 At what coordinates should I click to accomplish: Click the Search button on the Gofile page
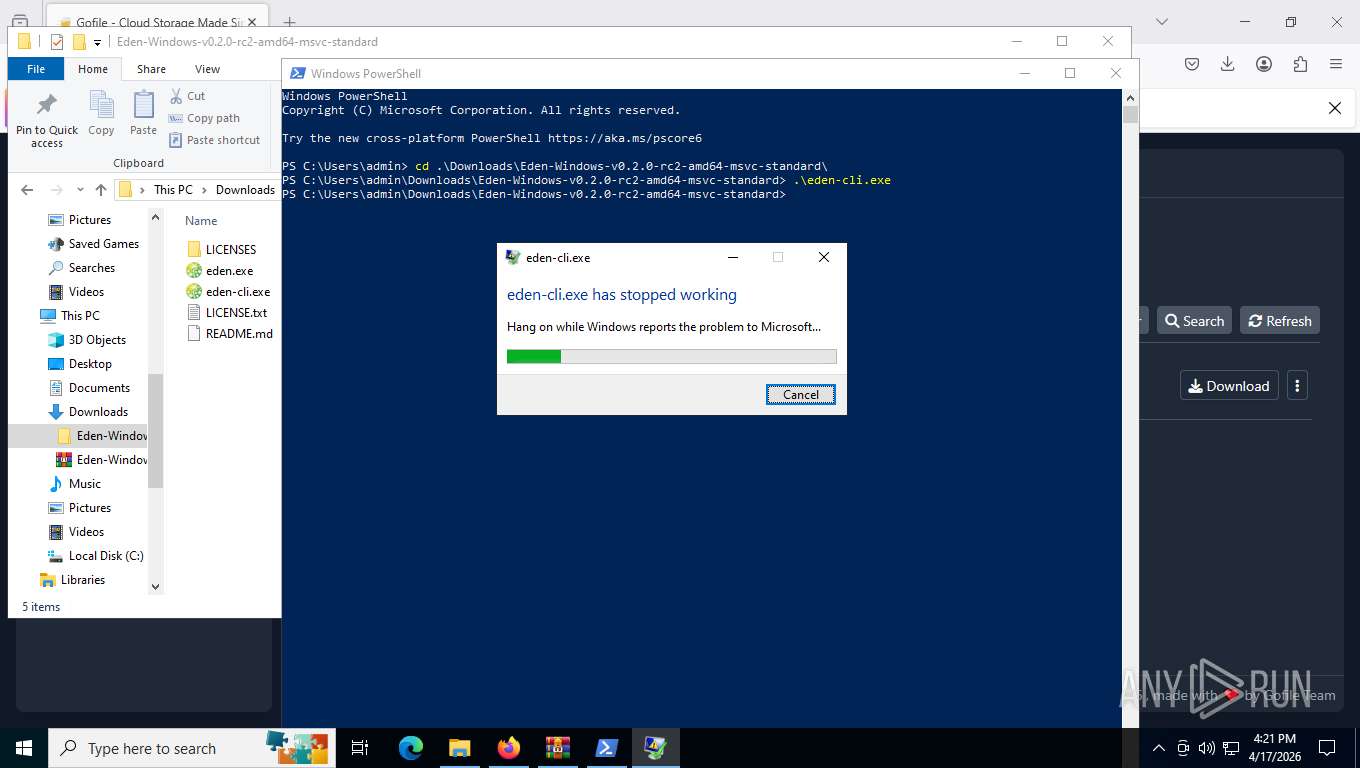(1194, 321)
